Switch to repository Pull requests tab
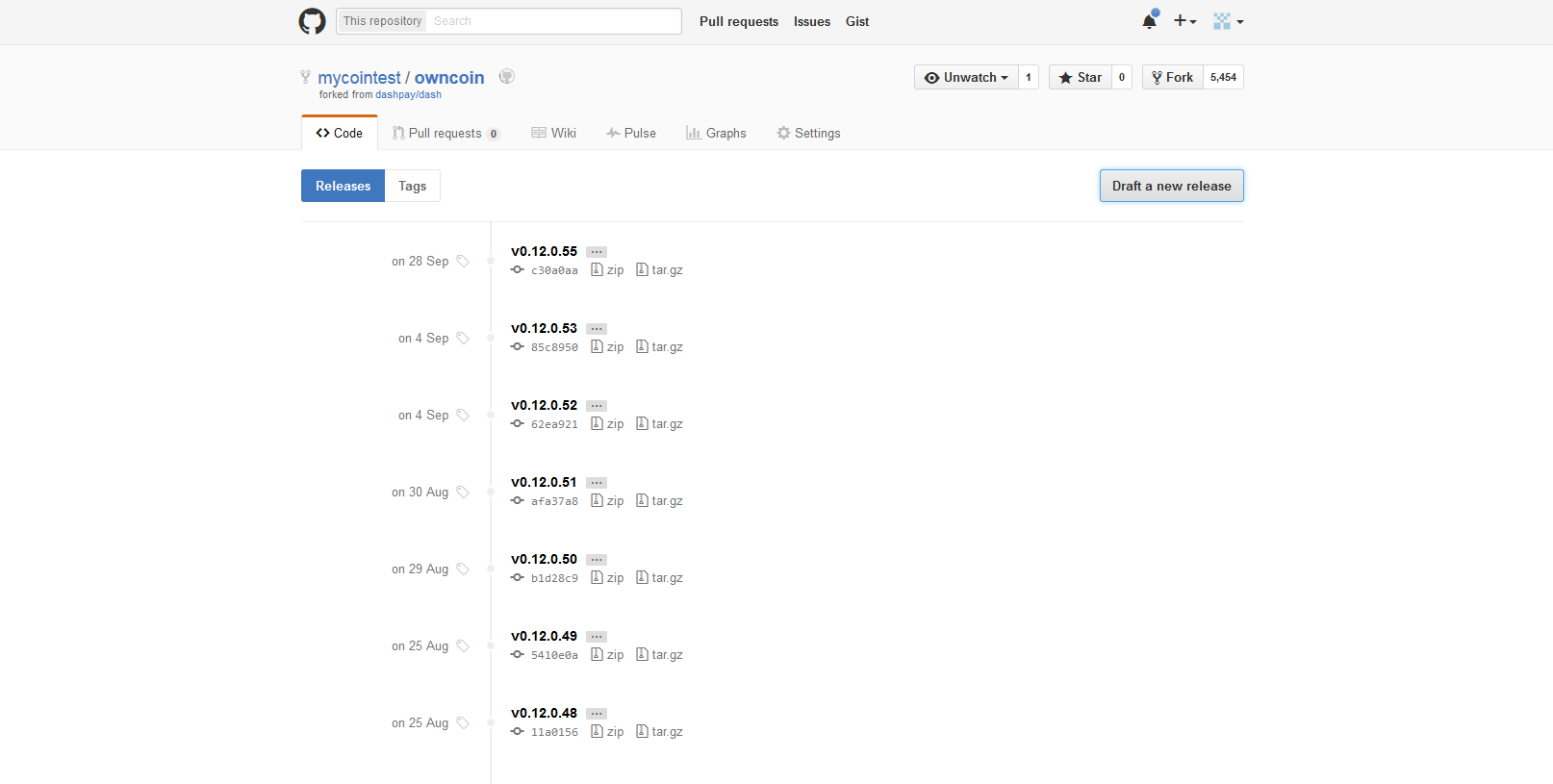Viewport: 1553px width, 784px height. pos(446,133)
